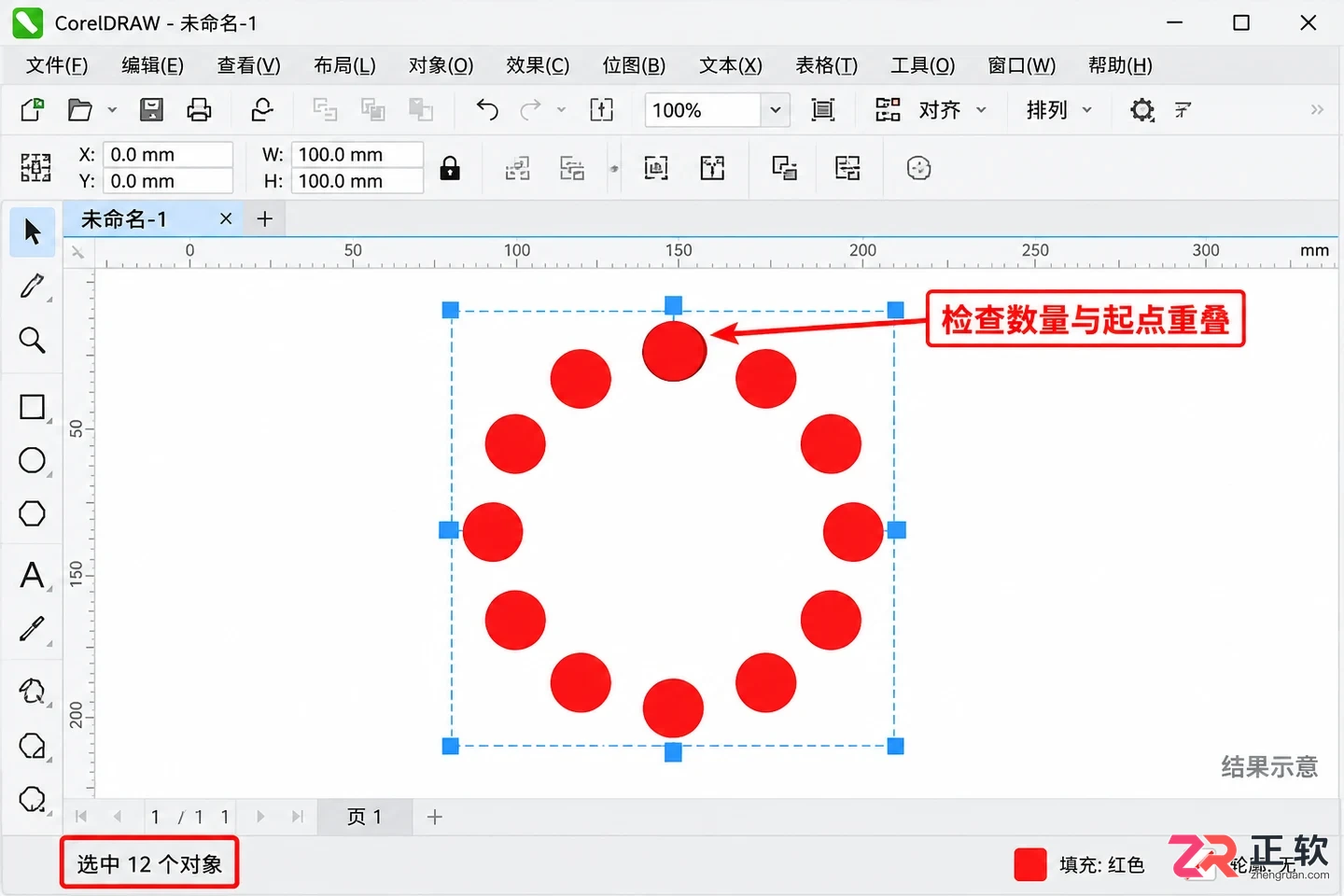The image size is (1344, 896).
Task: Click the Print icon
Action: (x=199, y=110)
